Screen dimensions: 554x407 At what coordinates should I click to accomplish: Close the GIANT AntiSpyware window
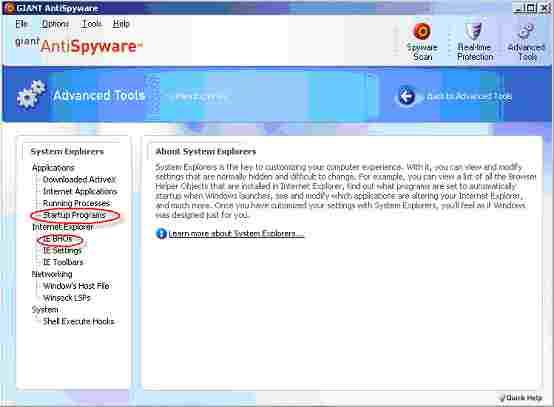point(545,8)
